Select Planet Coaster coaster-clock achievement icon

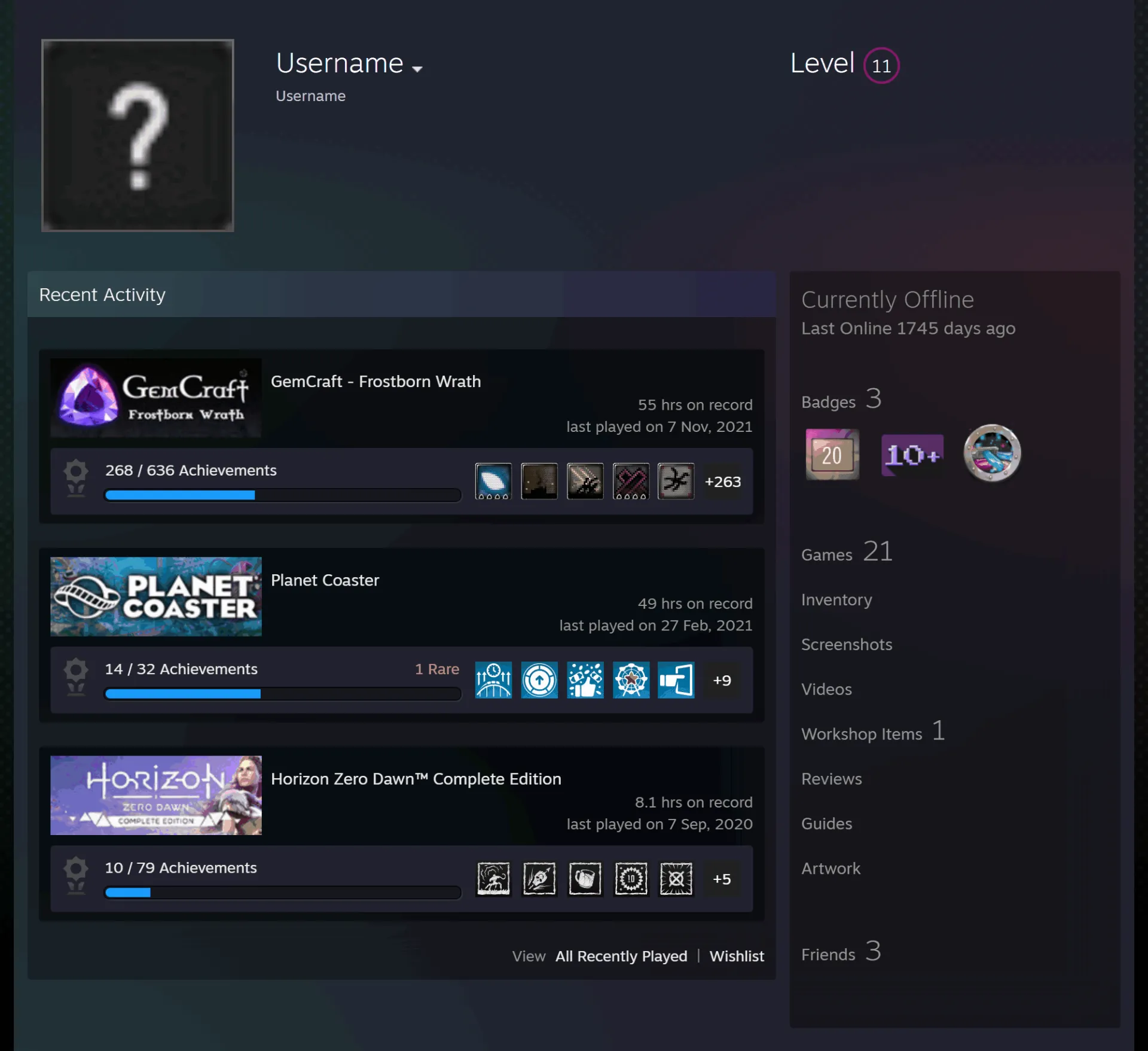click(493, 680)
